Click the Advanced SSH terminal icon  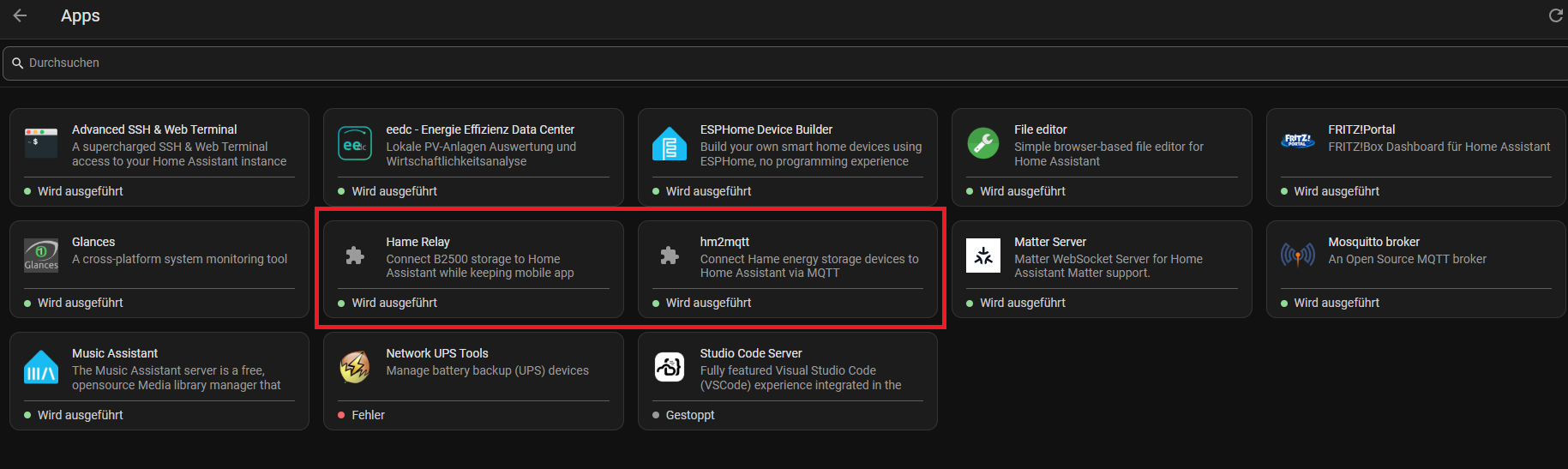[41, 143]
